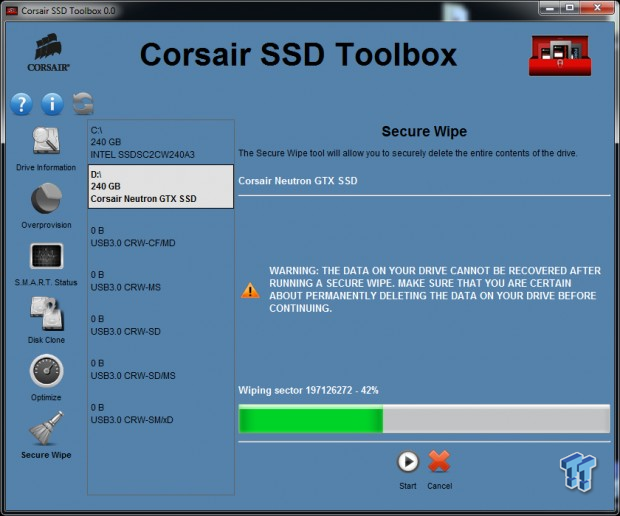Minimize the Corsair SSD Toolbox window
The width and height of the screenshot is (620, 516).
[x=550, y=8]
